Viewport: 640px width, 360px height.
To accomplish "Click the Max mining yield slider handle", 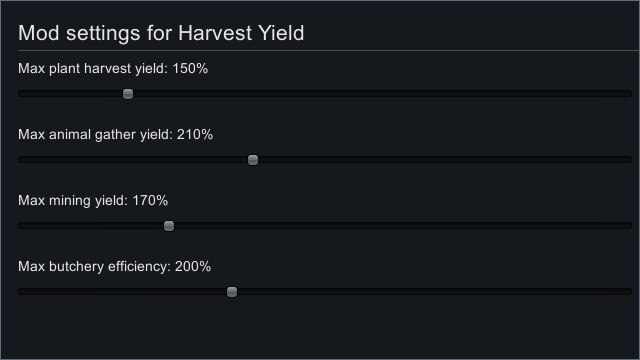I will 169,226.
